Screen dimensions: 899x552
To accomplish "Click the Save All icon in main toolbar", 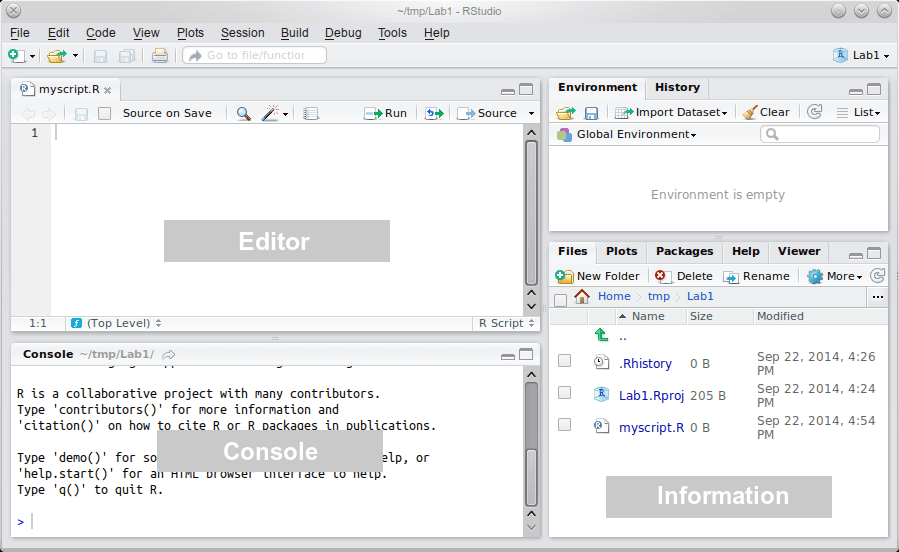I will (127, 56).
